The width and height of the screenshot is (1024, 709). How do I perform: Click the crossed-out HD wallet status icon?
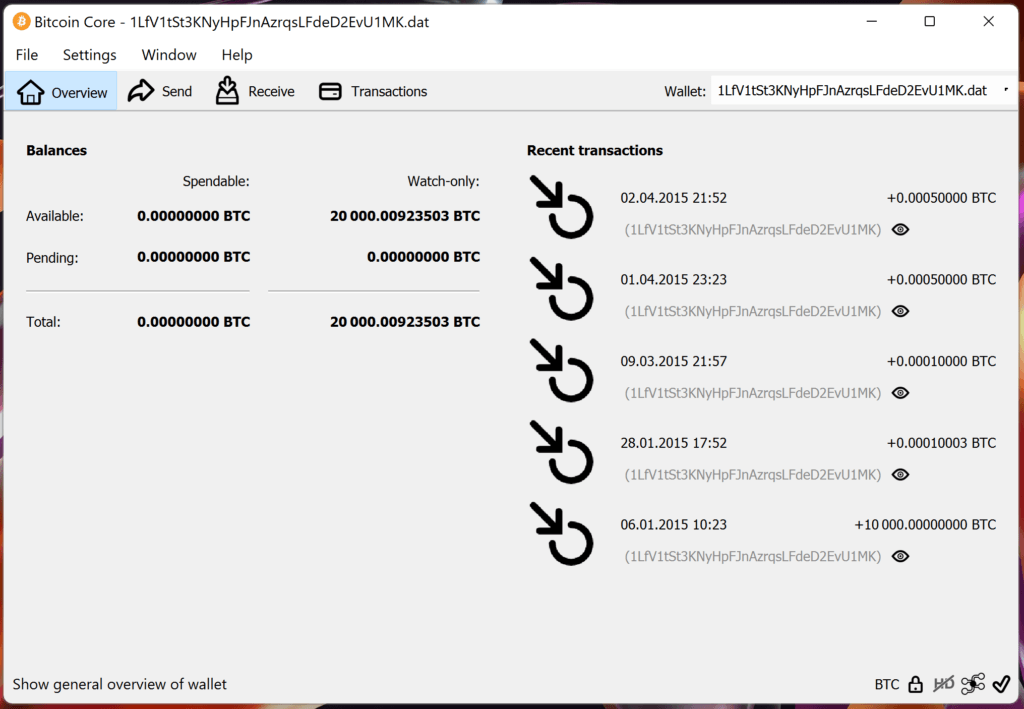tap(942, 684)
